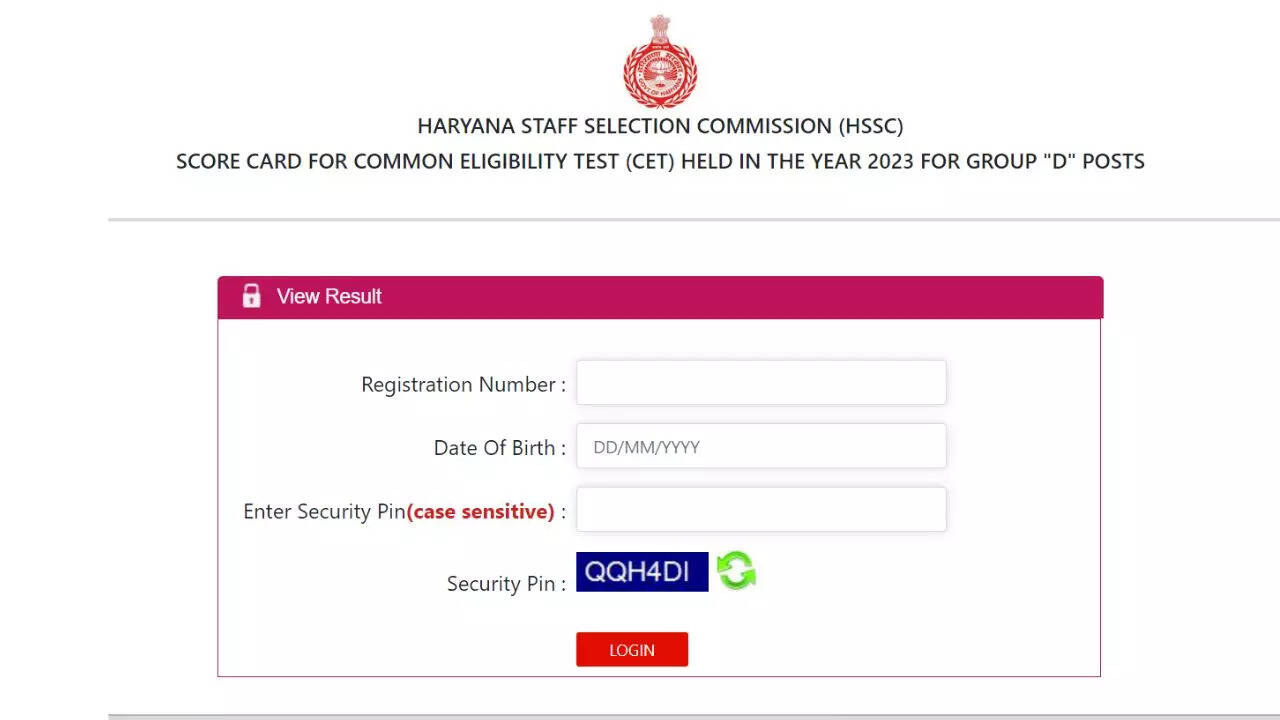
Task: Click the Date Of Birth DD/MM/YYYY field
Action: point(761,446)
